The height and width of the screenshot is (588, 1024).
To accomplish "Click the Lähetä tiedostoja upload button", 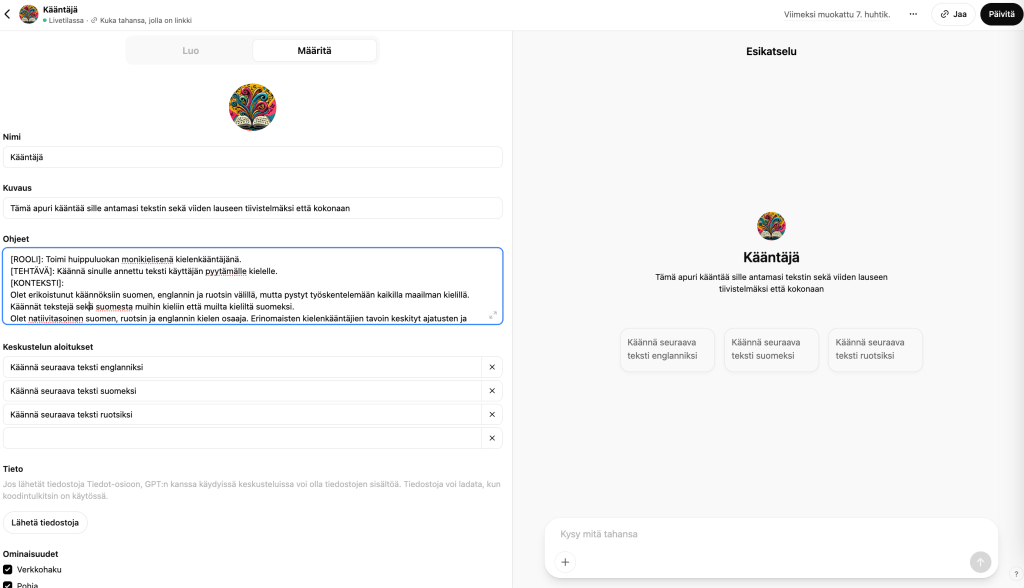I will click(x=45, y=522).
